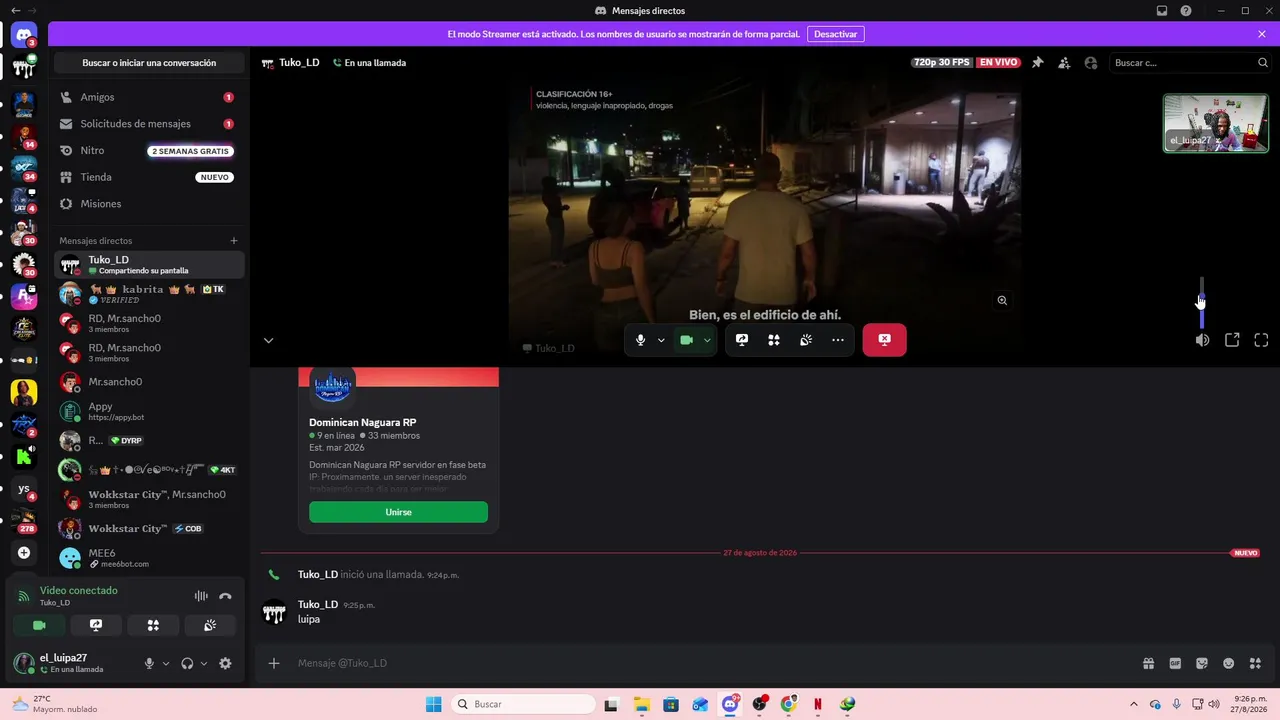Open File Explorer from the taskbar
This screenshot has width=1280, height=720.
(641, 704)
